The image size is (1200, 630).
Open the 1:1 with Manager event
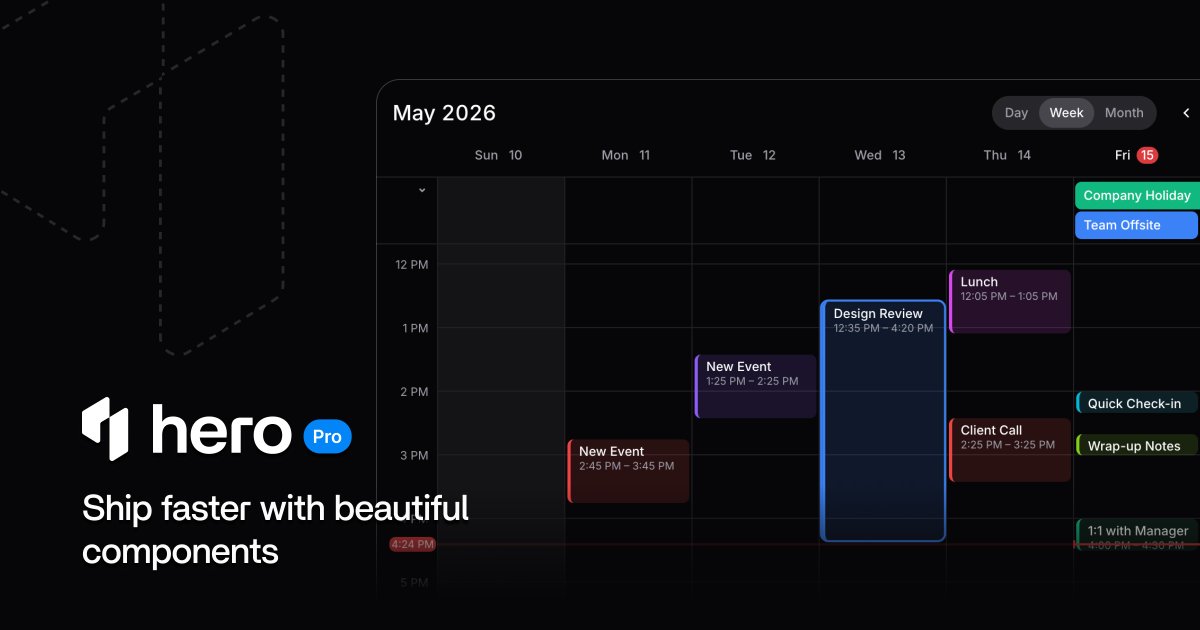1137,535
